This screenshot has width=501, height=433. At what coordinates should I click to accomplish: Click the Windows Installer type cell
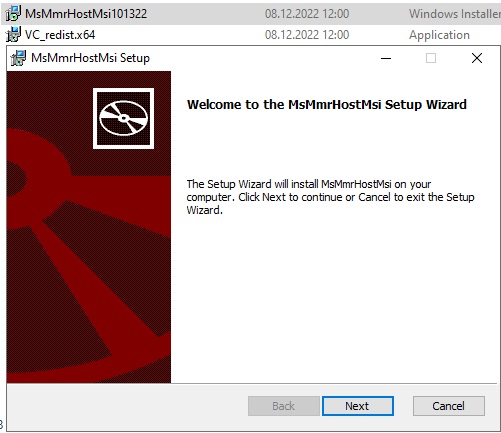tap(455, 14)
